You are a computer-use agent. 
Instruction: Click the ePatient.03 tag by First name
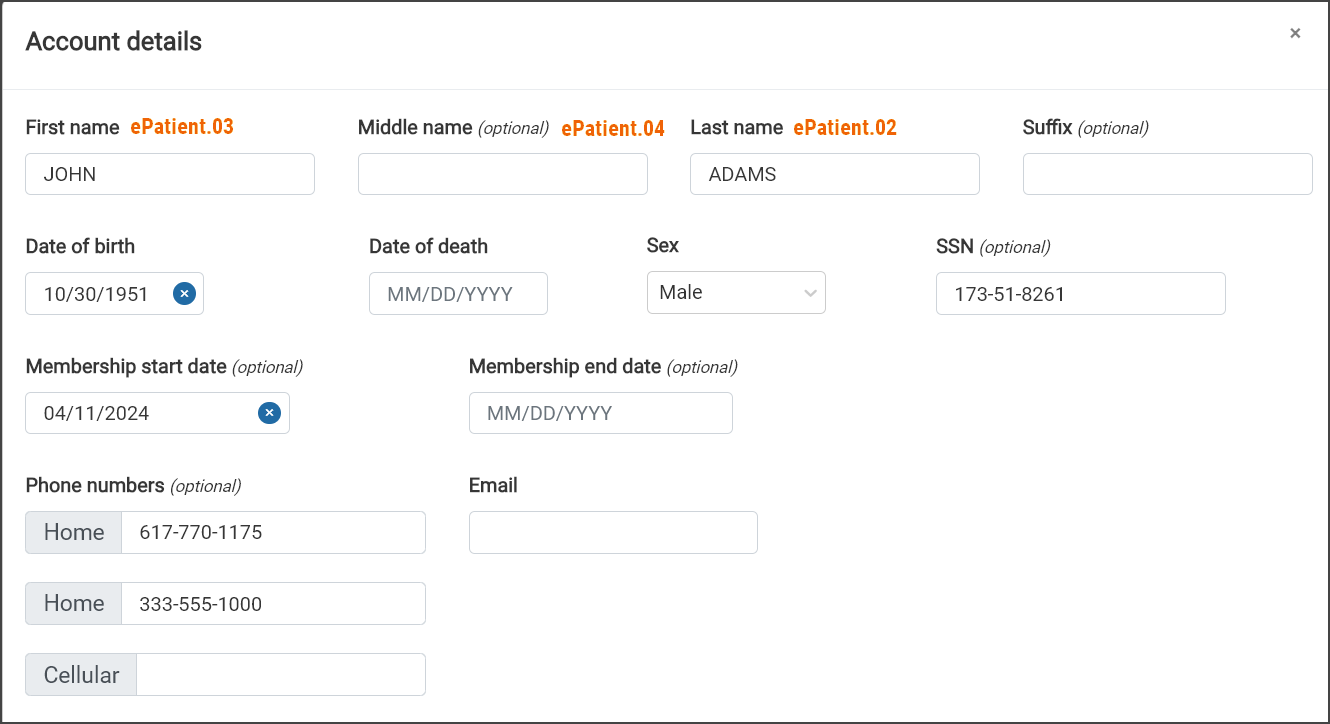(182, 127)
